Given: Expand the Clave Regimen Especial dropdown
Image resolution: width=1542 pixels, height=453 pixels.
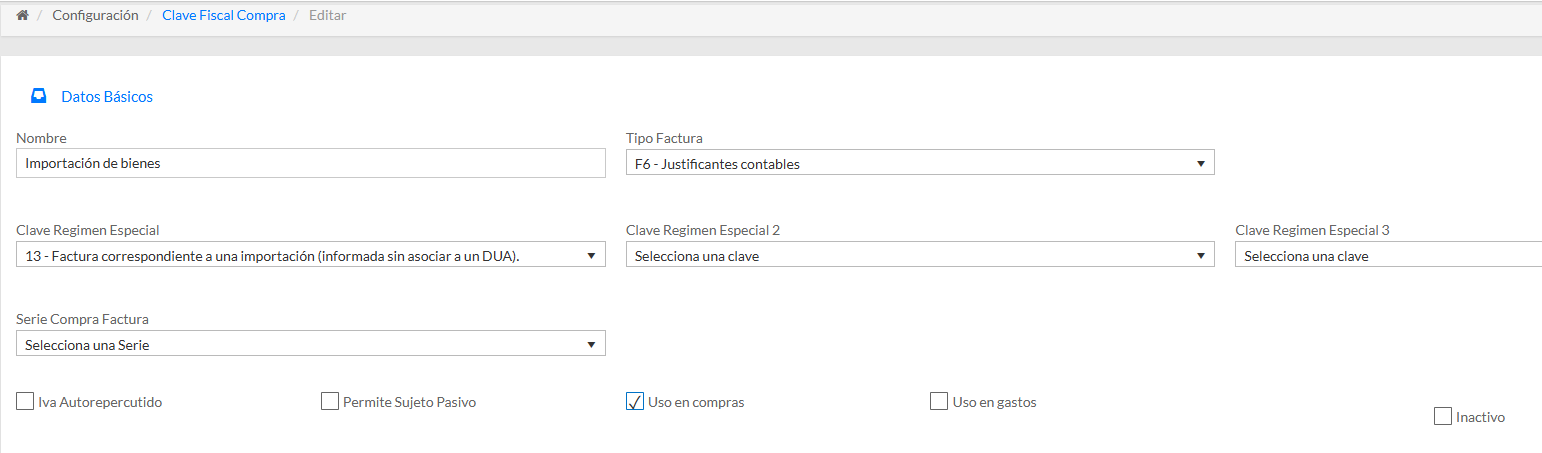Looking at the screenshot, I should [310, 255].
